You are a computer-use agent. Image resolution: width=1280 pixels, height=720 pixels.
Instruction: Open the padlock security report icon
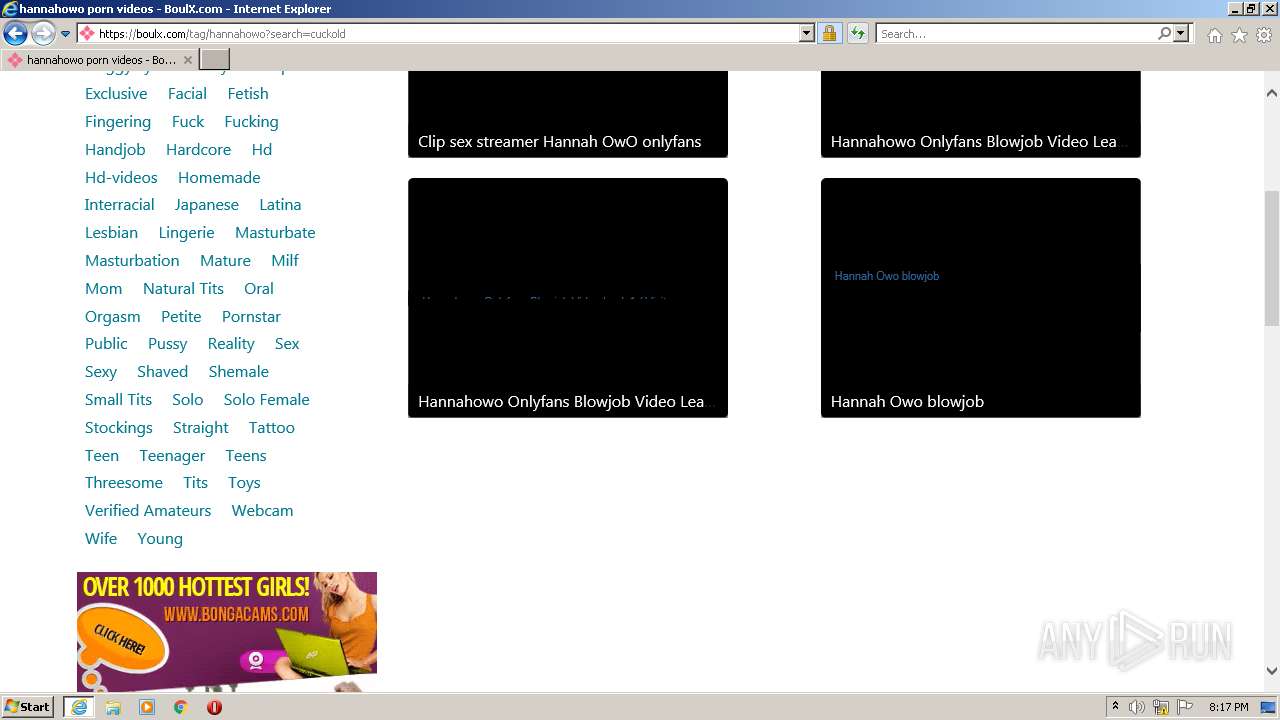point(829,33)
